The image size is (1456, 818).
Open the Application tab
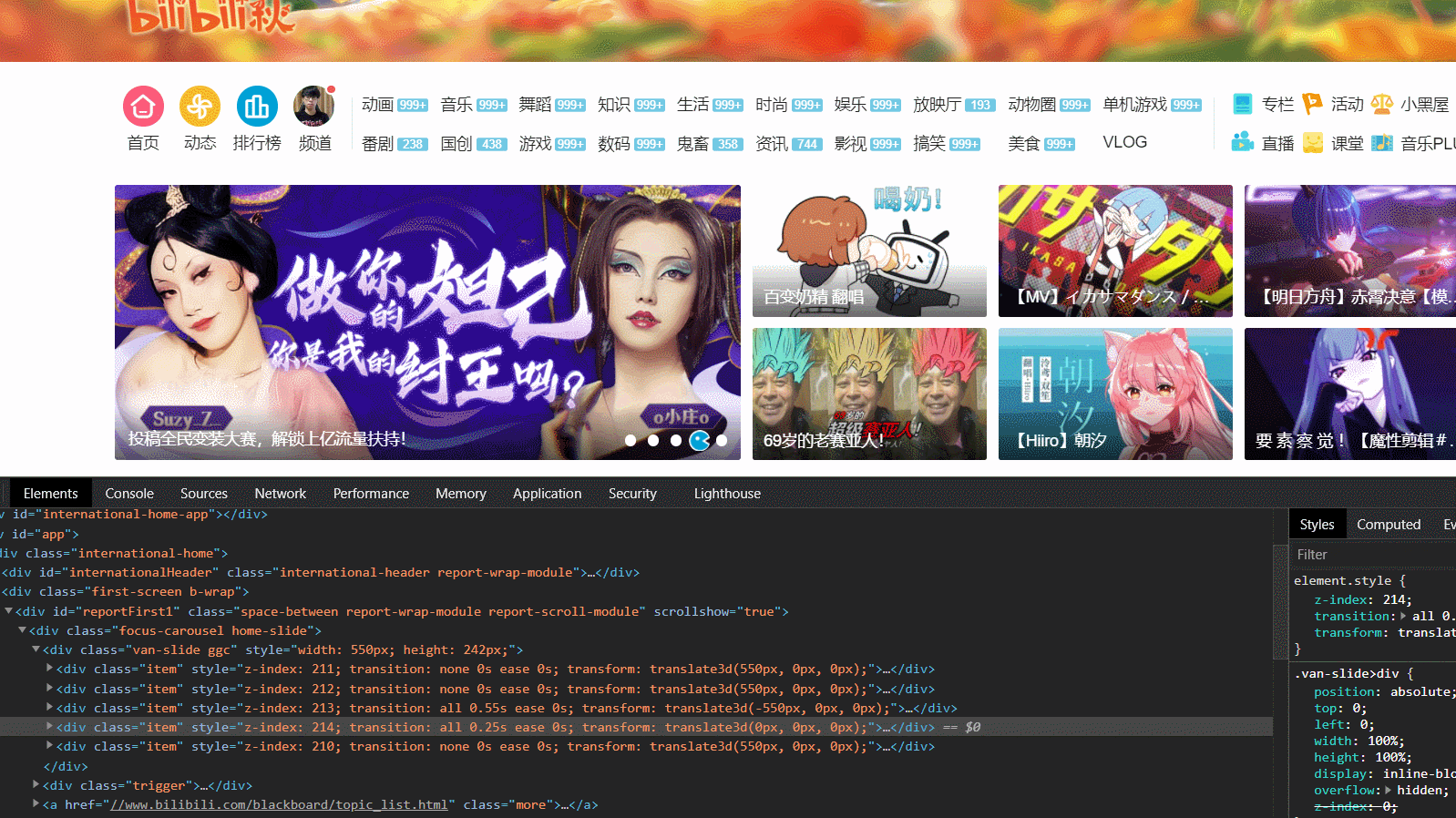[547, 494]
